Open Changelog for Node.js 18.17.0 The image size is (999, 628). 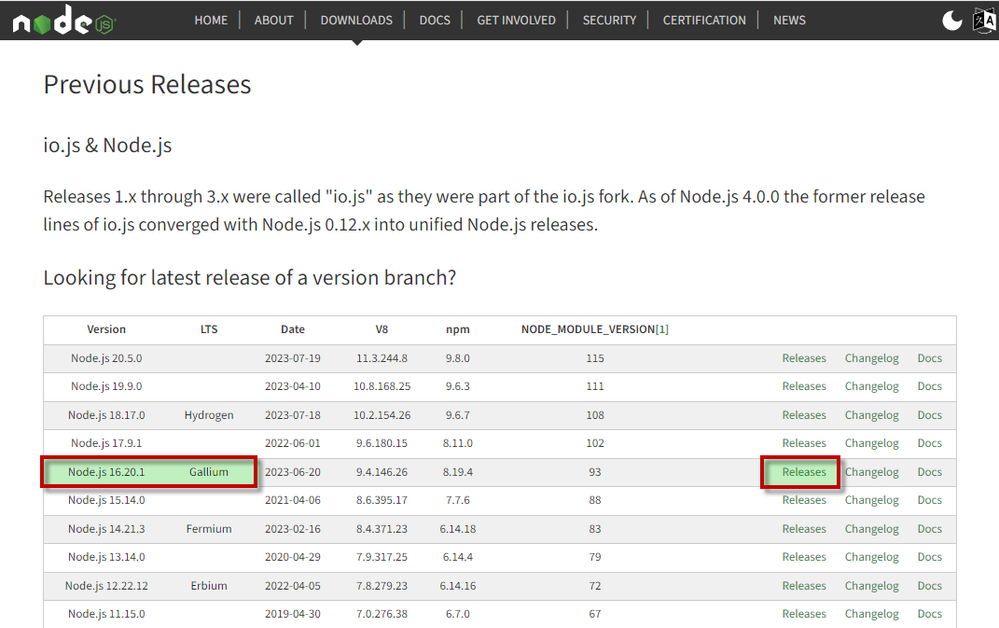click(872, 415)
